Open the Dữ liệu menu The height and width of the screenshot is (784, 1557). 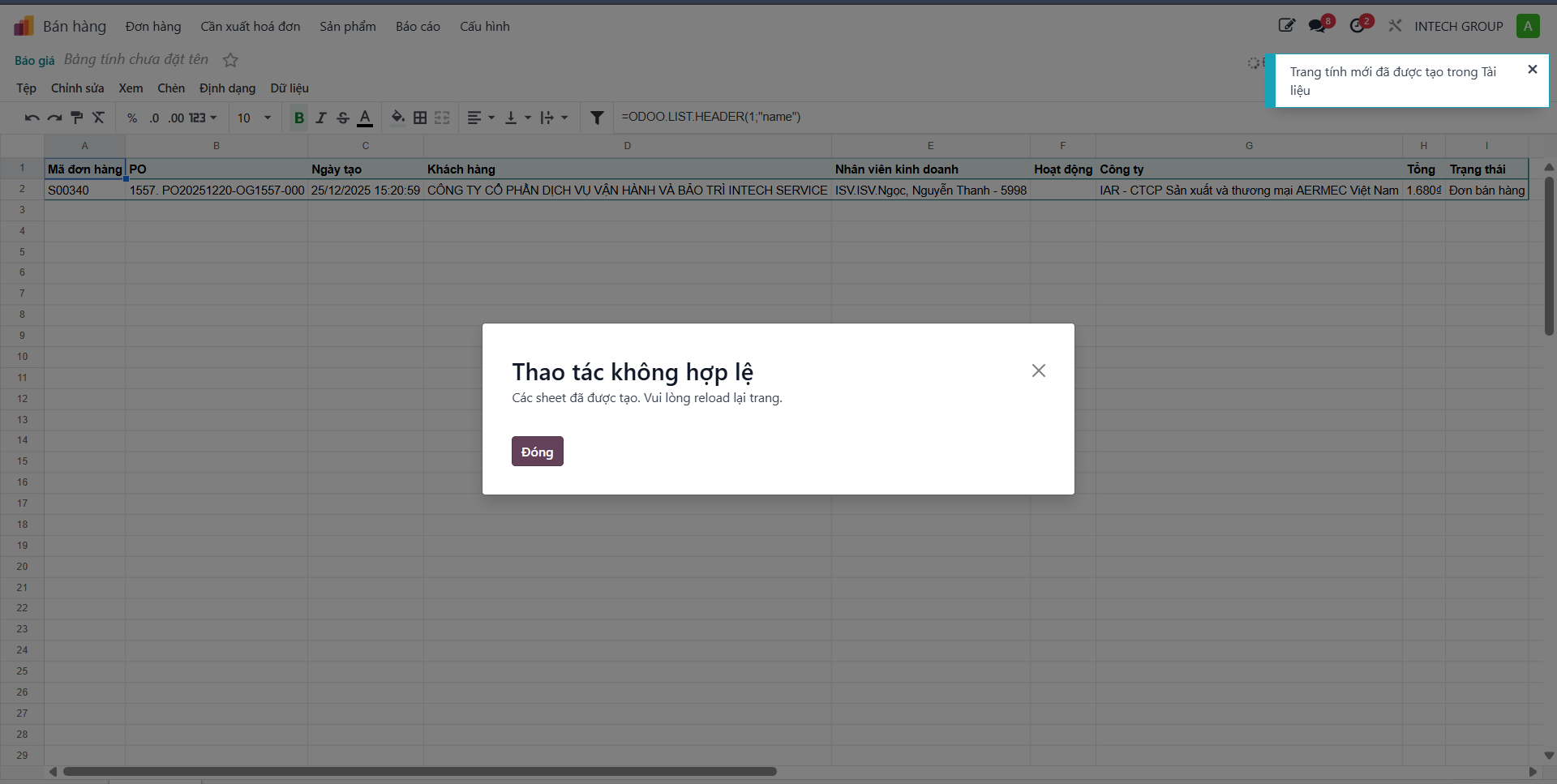[x=290, y=88]
